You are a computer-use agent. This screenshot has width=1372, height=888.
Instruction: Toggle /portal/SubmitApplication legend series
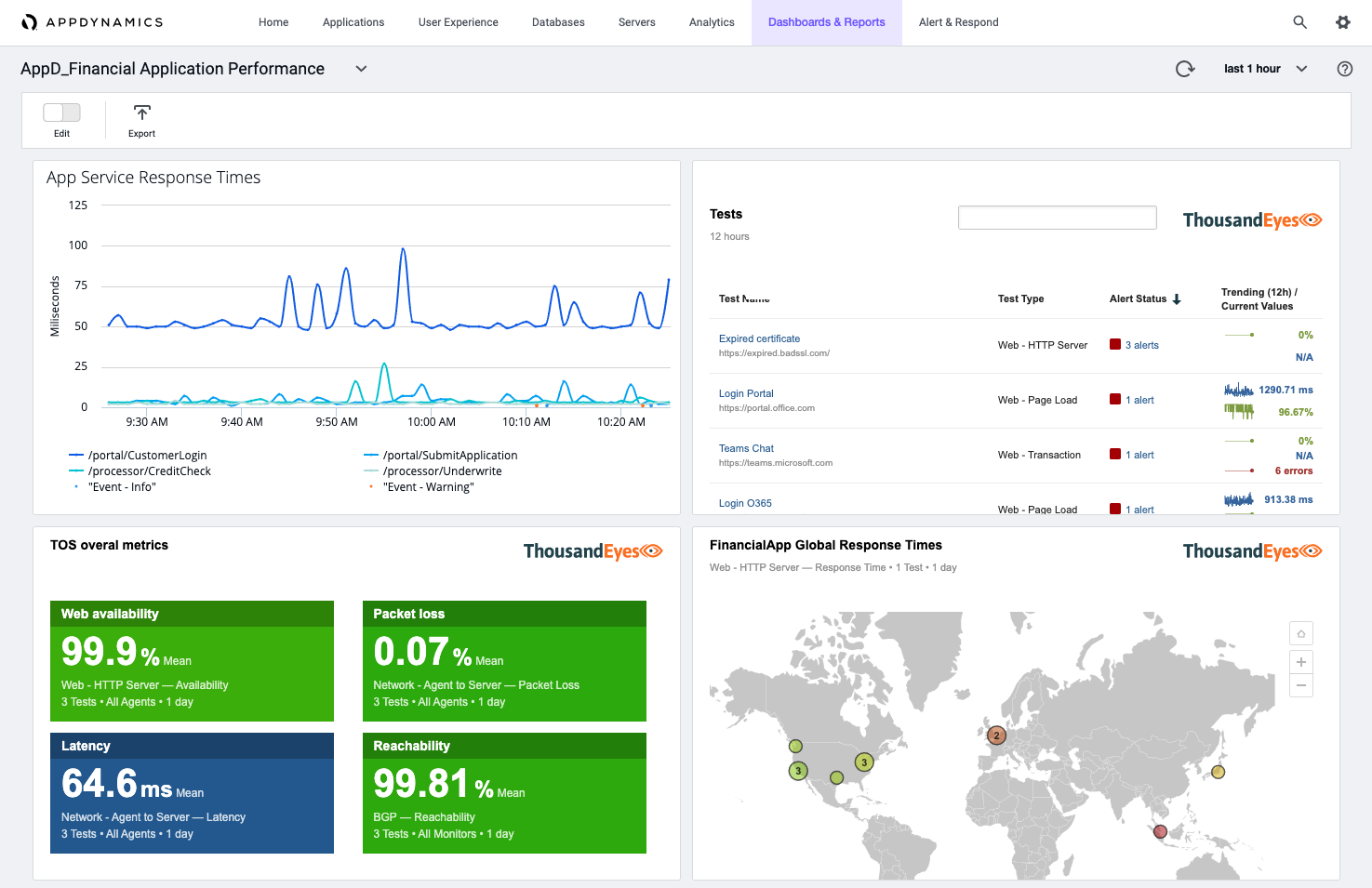[440, 455]
